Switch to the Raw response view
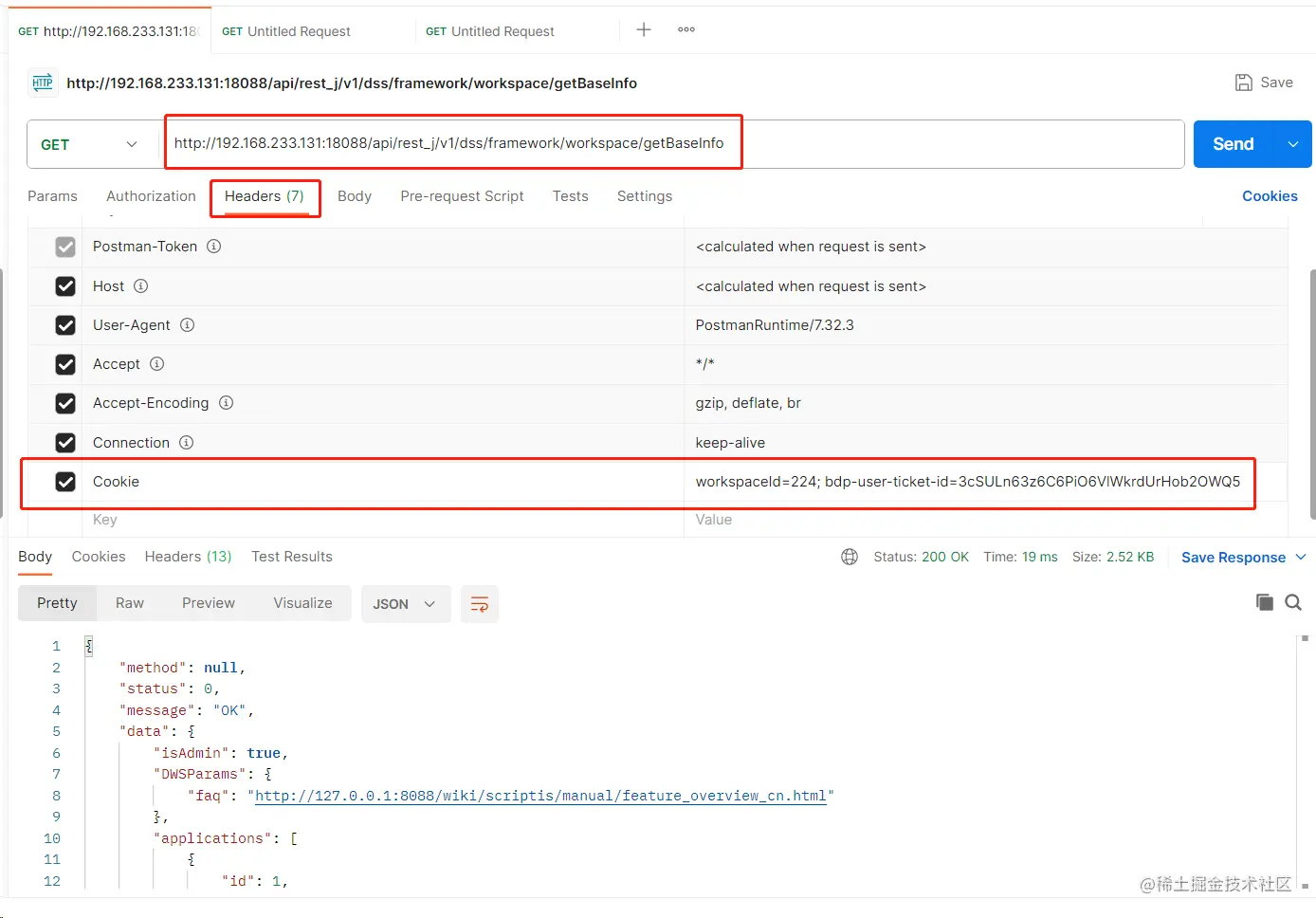The width and height of the screenshot is (1316, 918). click(x=130, y=603)
